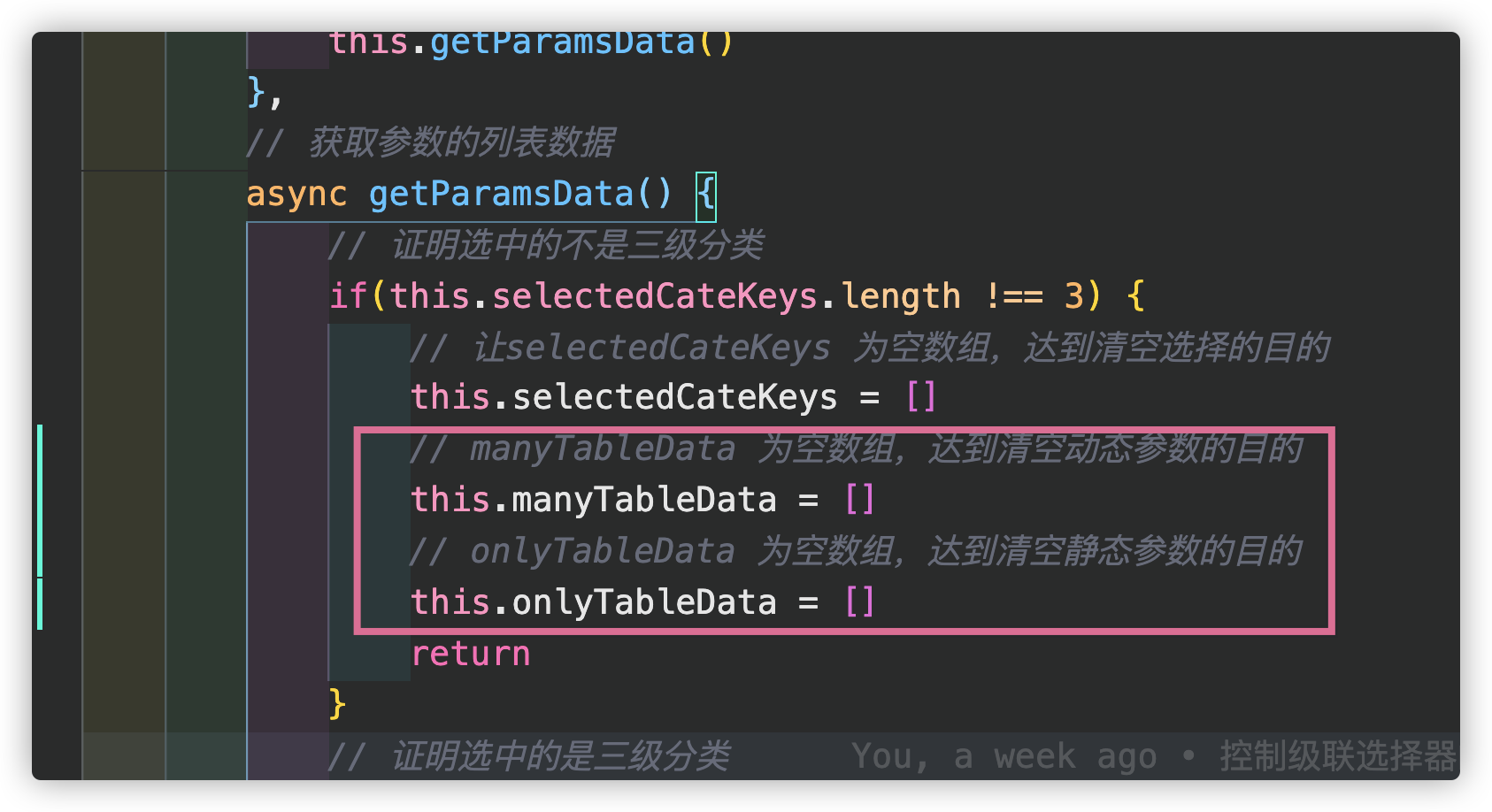Click the comment about onlyTableData
The image size is (1492, 812).
click(854, 551)
